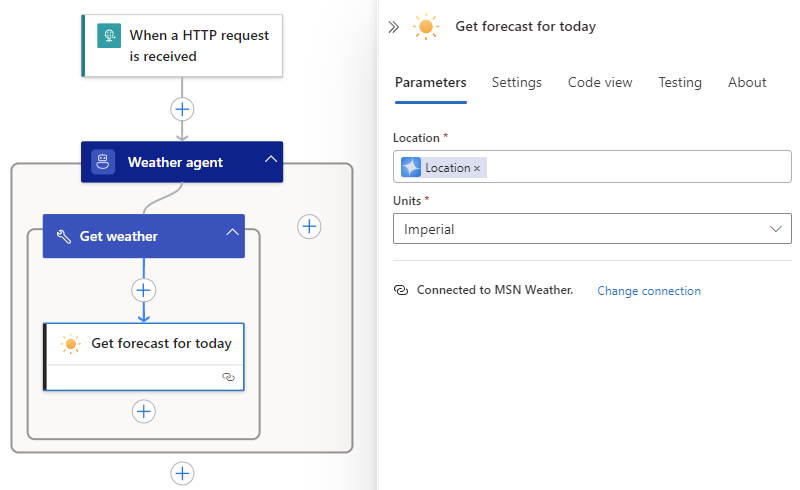
Task: Switch to the Settings tab
Action: [x=516, y=82]
